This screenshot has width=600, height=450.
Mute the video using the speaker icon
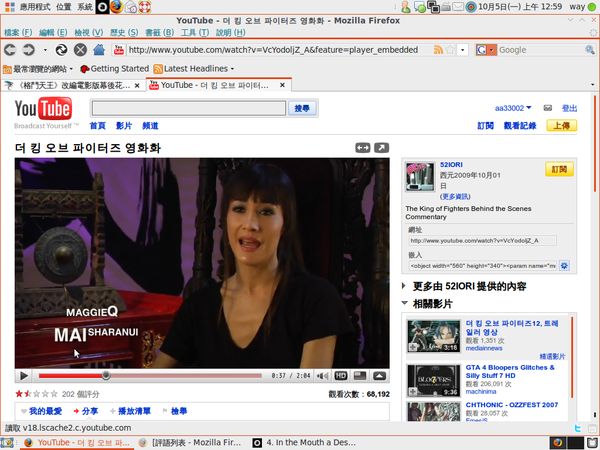[322, 376]
